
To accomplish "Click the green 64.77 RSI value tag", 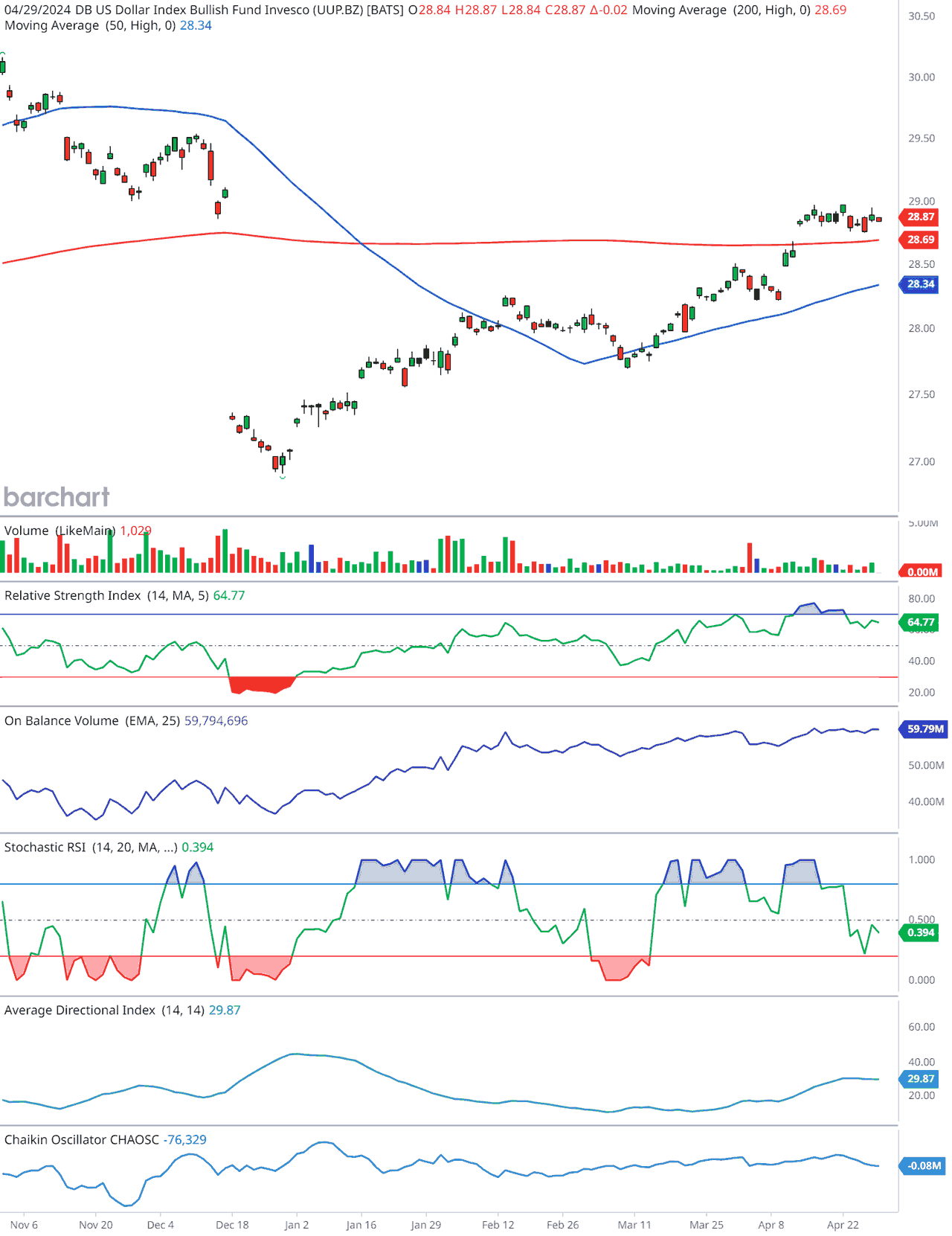I will pos(921,622).
